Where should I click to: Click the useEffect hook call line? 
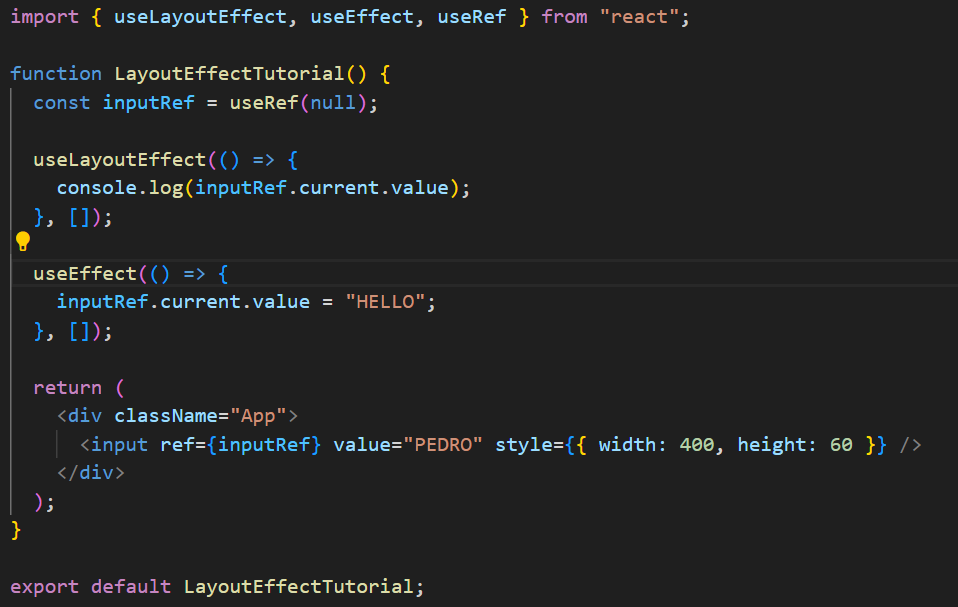(x=85, y=274)
